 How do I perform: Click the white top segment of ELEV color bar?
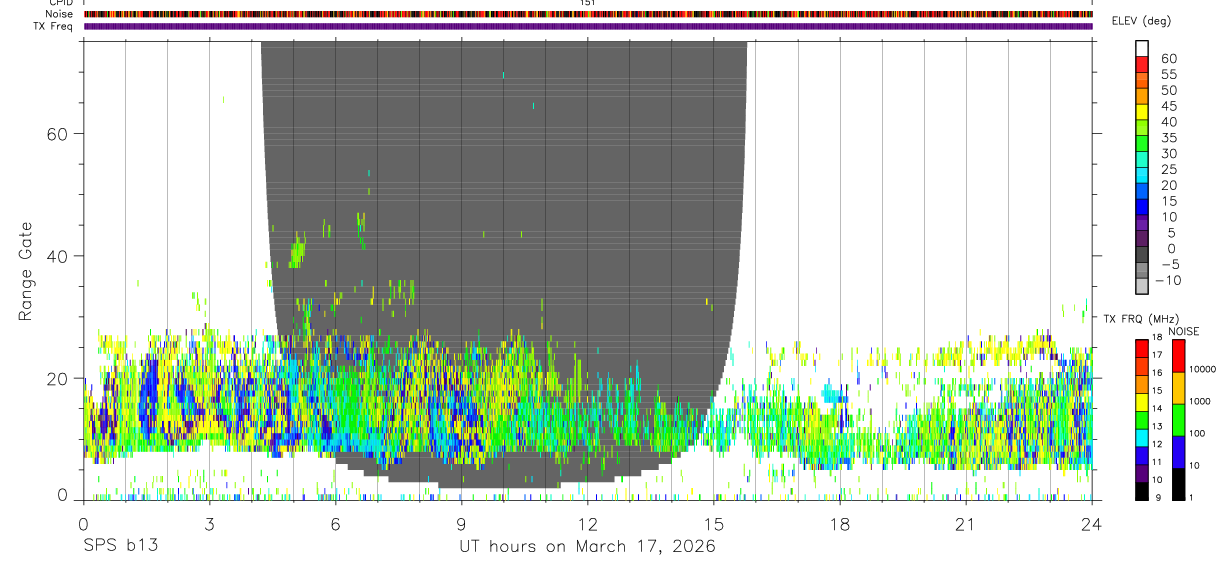tap(1142, 46)
